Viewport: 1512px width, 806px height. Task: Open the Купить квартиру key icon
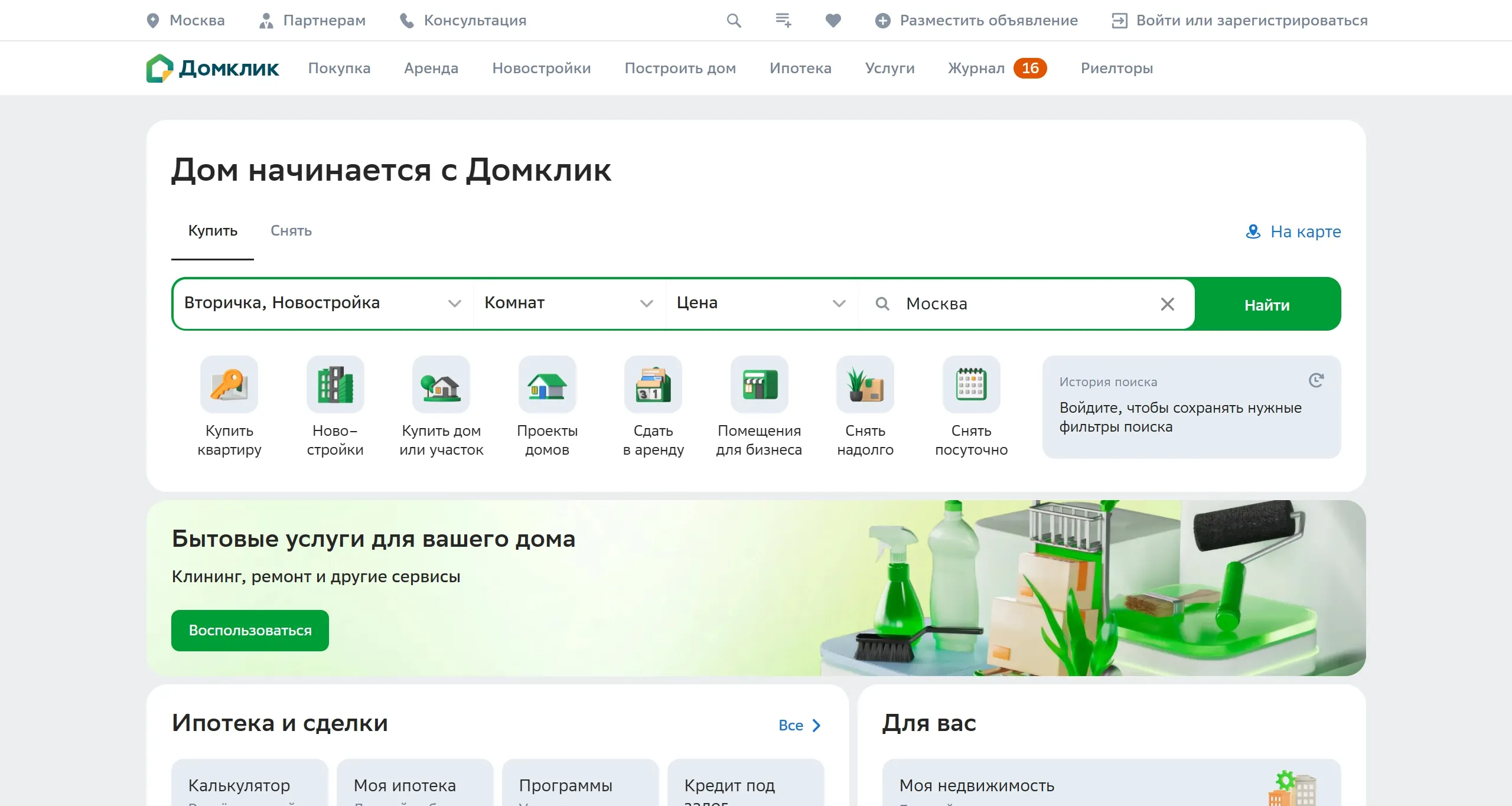point(229,384)
